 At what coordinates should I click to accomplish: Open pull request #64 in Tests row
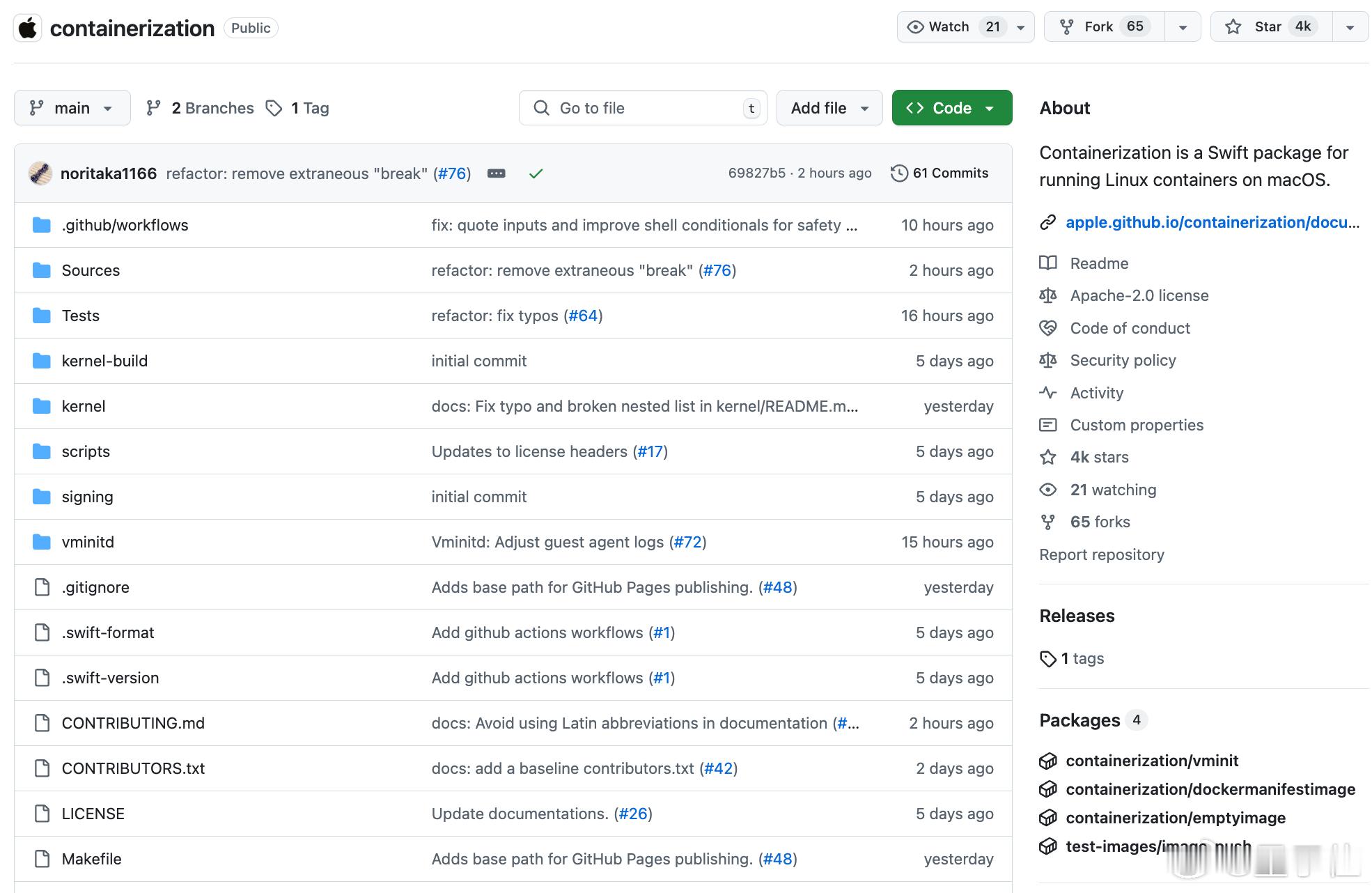click(583, 316)
